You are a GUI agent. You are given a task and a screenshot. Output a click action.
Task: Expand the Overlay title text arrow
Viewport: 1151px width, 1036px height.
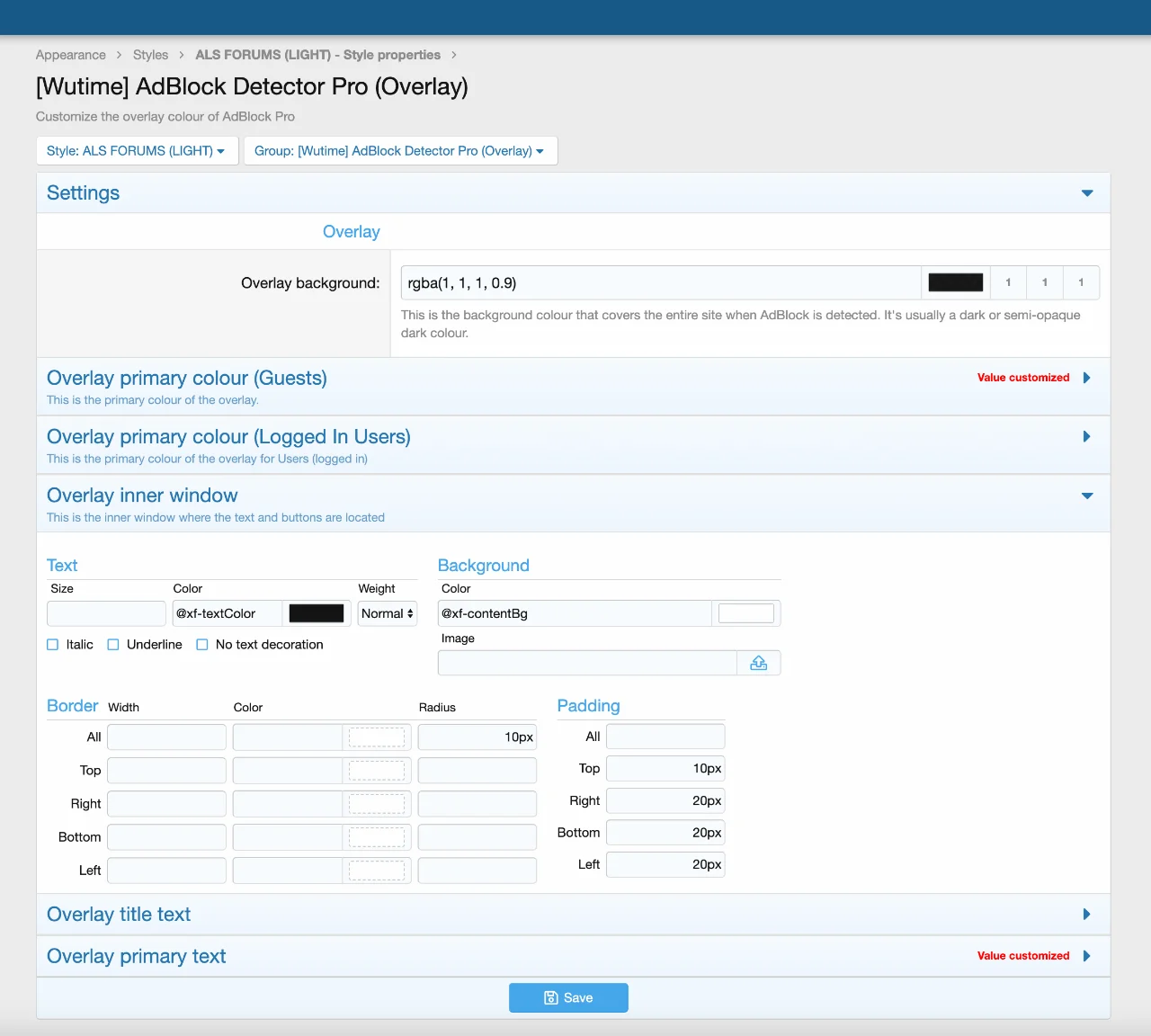tap(1086, 915)
